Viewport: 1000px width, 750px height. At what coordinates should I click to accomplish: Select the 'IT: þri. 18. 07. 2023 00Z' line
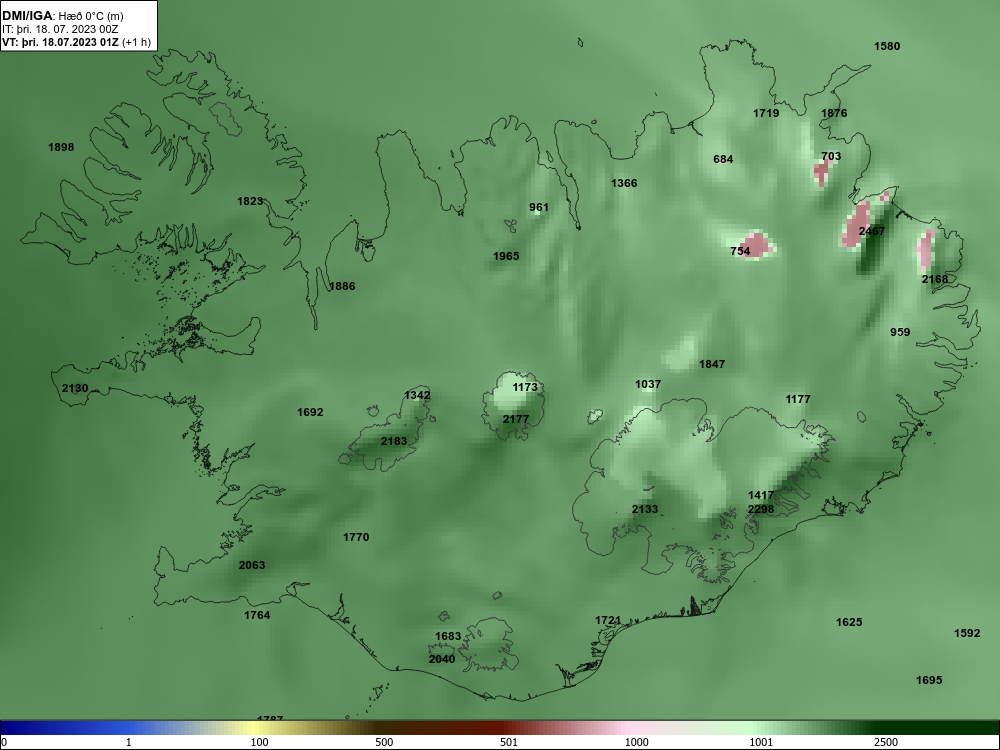pos(60,29)
